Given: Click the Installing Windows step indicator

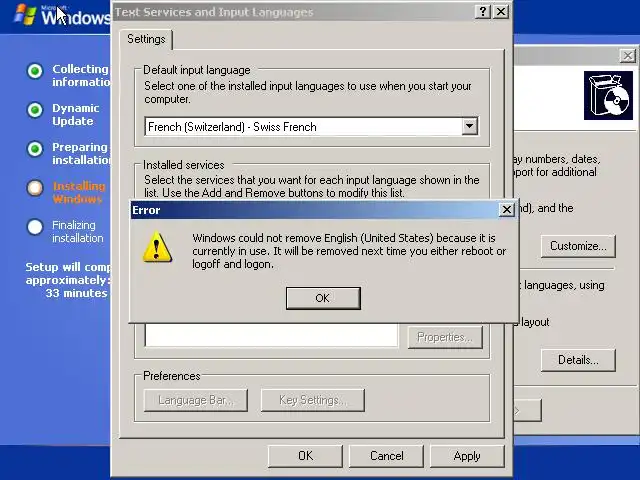Looking at the screenshot, I should pyautogui.click(x=35, y=188).
